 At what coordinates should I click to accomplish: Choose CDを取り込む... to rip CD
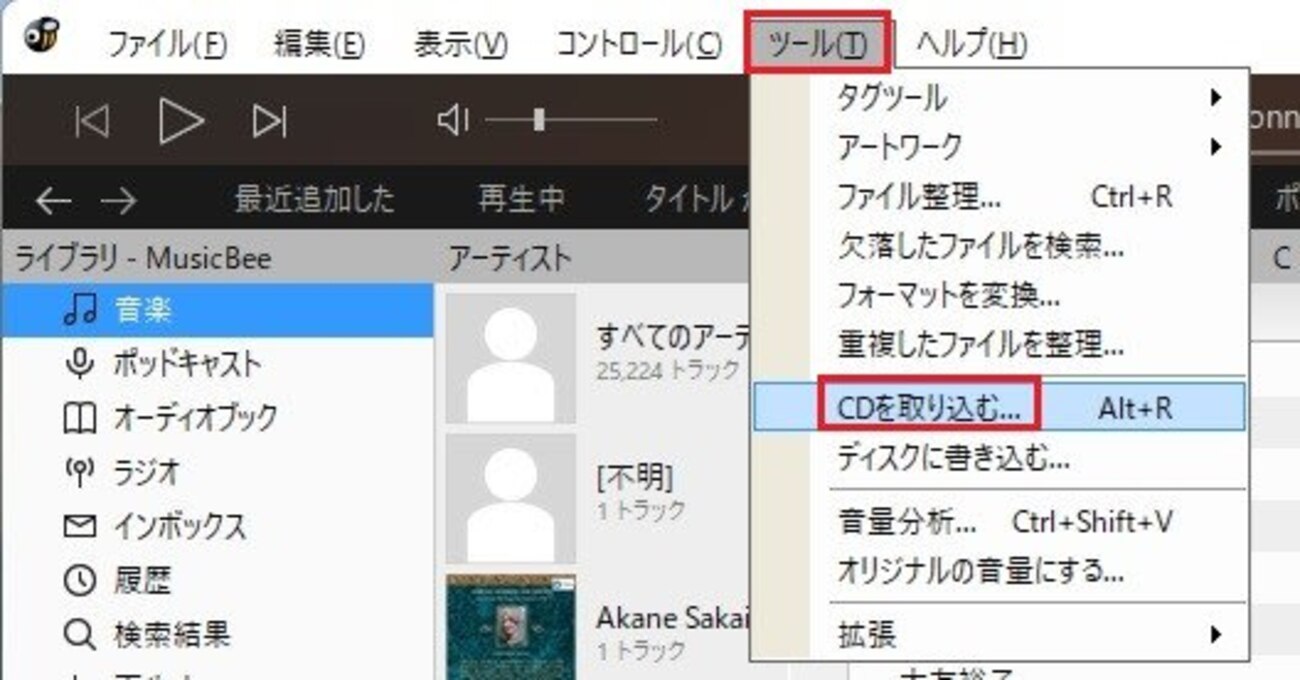(1000, 407)
